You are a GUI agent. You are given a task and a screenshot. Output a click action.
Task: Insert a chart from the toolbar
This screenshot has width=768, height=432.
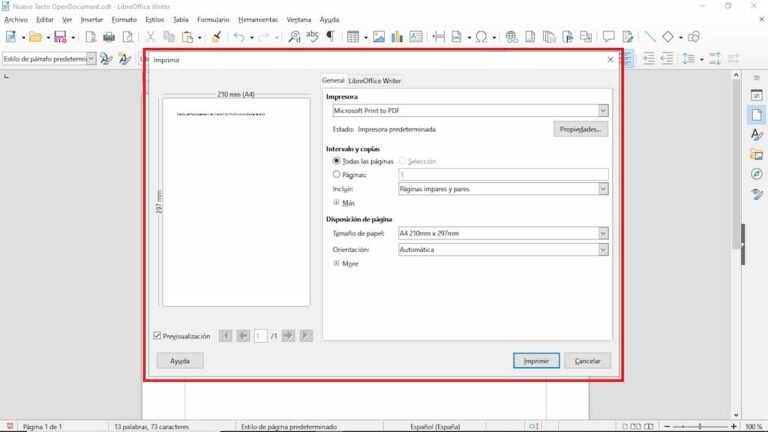pos(397,37)
